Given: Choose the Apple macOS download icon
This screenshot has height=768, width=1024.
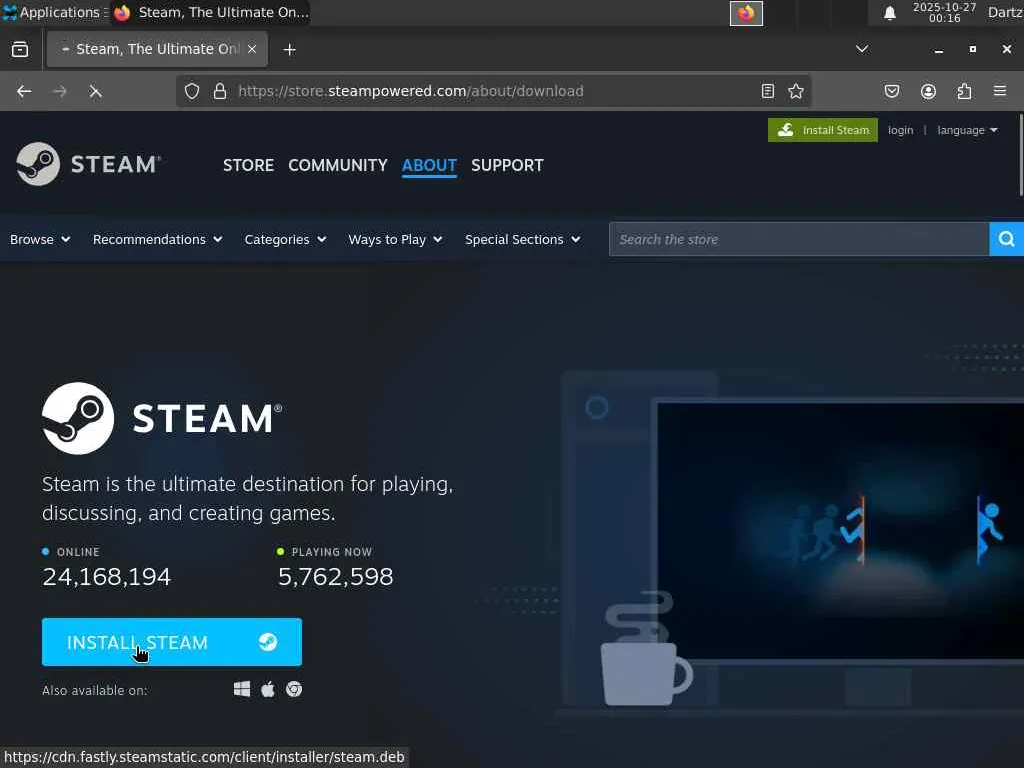Looking at the screenshot, I should (x=268, y=690).
